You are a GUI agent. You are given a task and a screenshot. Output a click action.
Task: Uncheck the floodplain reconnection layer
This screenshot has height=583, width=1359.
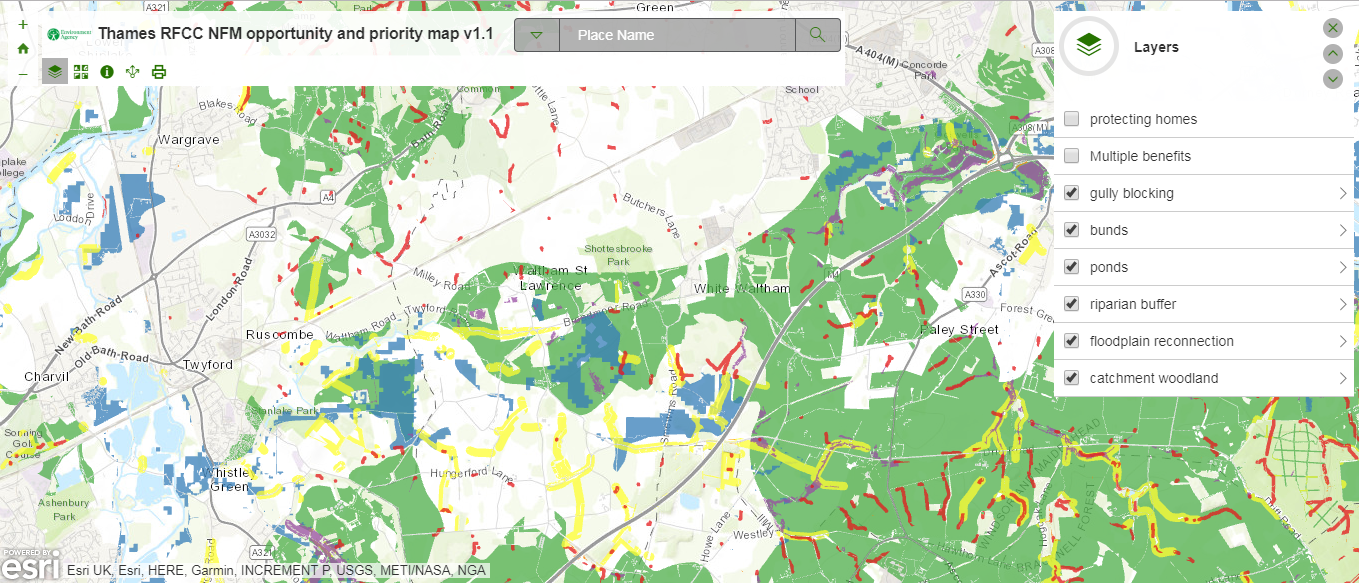[x=1072, y=341]
